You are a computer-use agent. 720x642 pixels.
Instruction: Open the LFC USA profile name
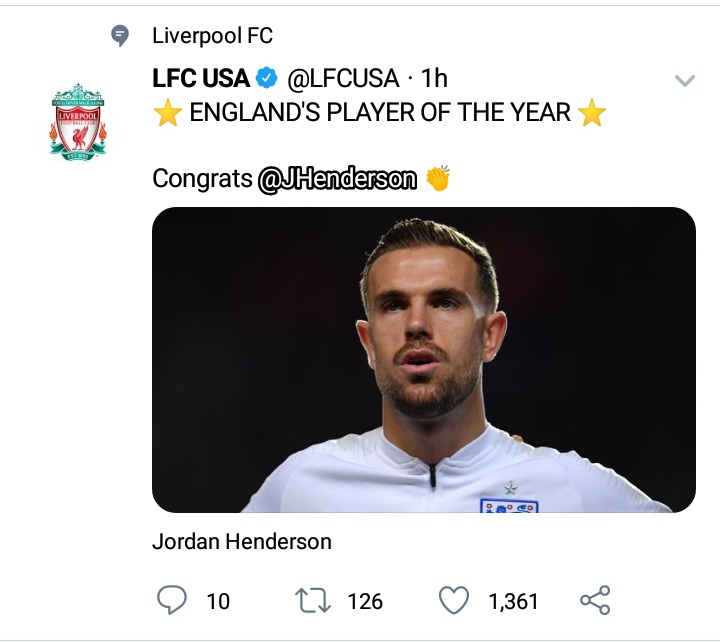200,77
